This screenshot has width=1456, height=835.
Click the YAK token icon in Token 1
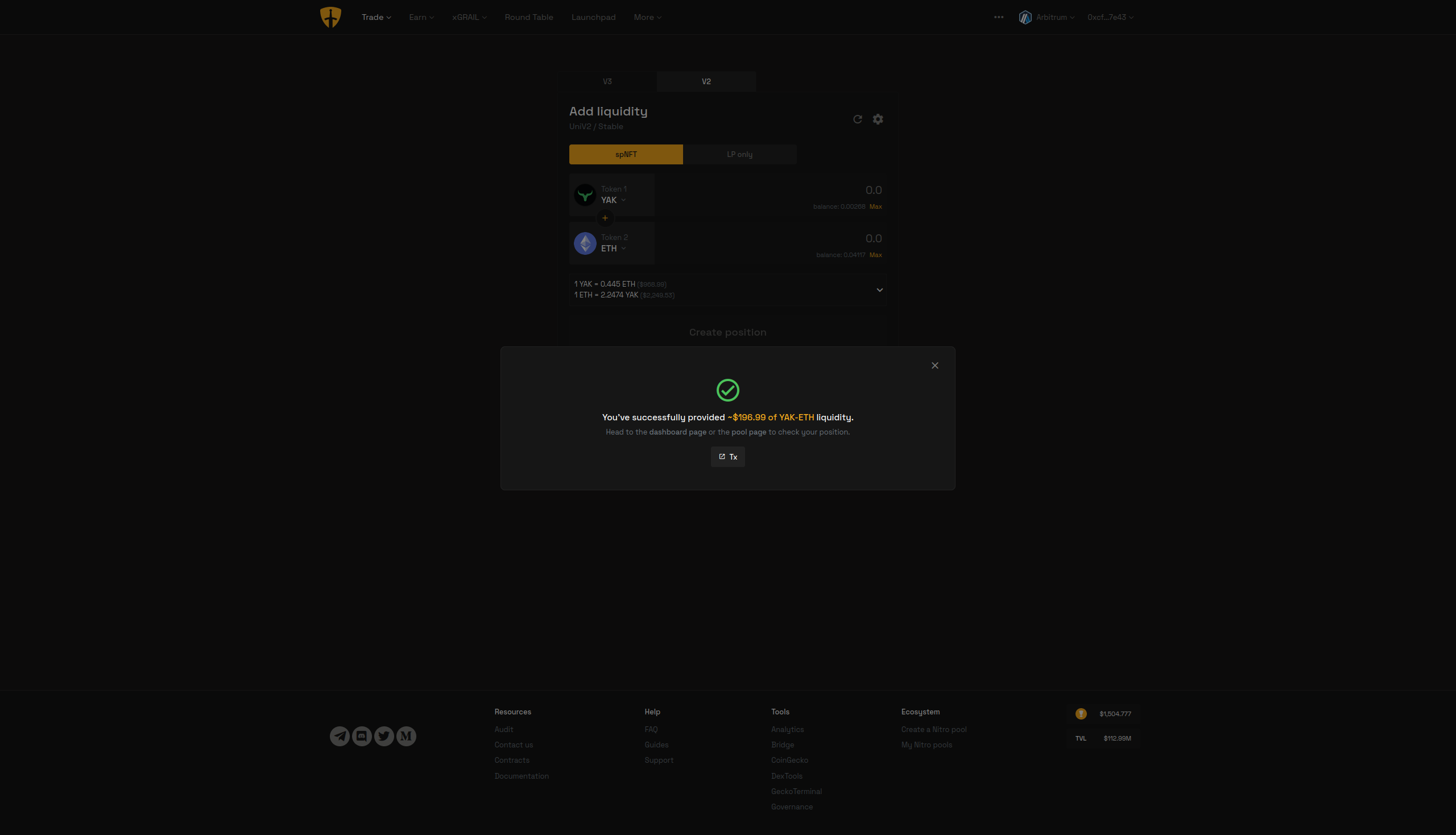[x=585, y=195]
